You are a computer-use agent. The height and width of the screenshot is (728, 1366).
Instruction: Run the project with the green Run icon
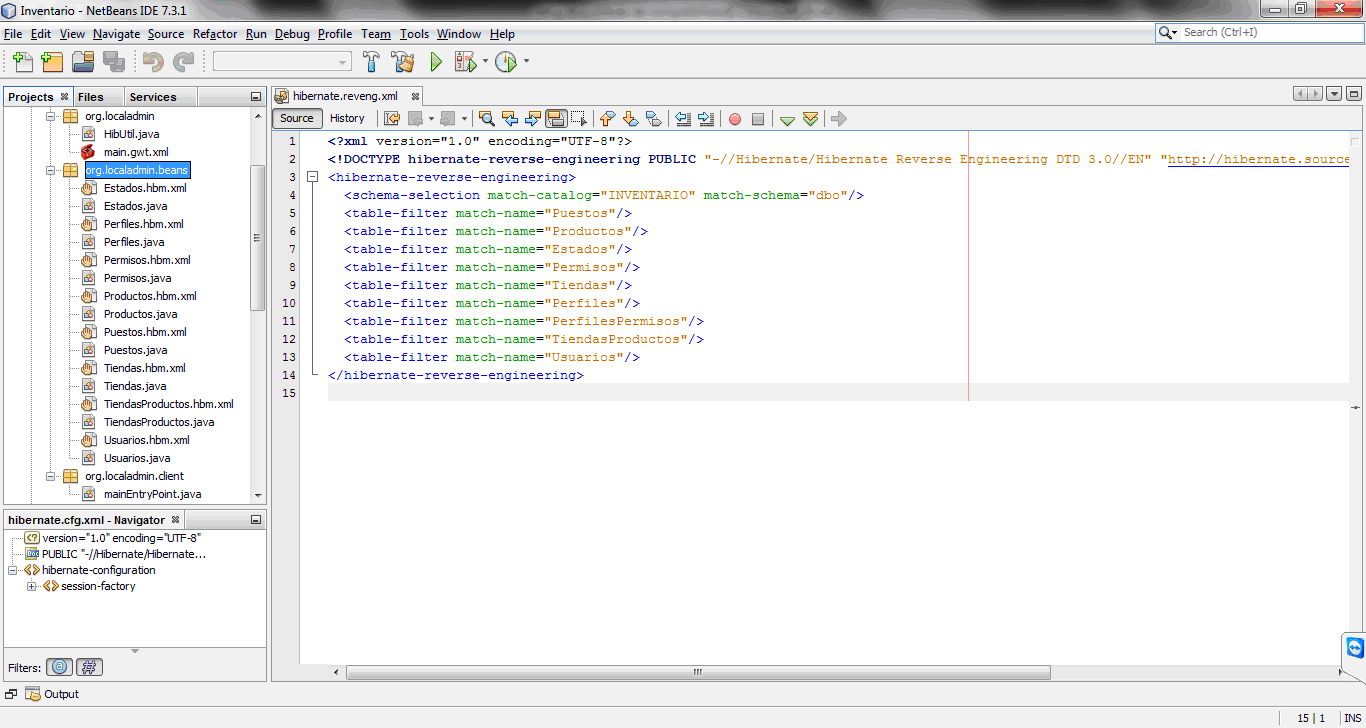(436, 61)
